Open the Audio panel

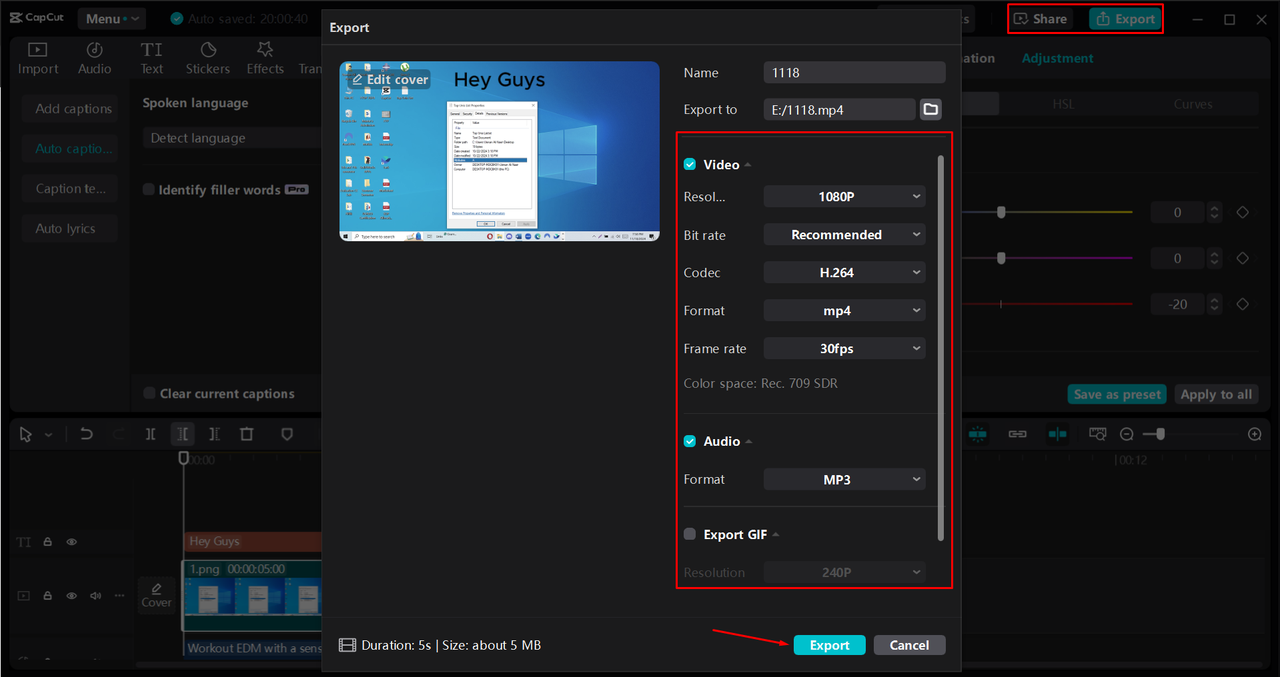point(95,58)
